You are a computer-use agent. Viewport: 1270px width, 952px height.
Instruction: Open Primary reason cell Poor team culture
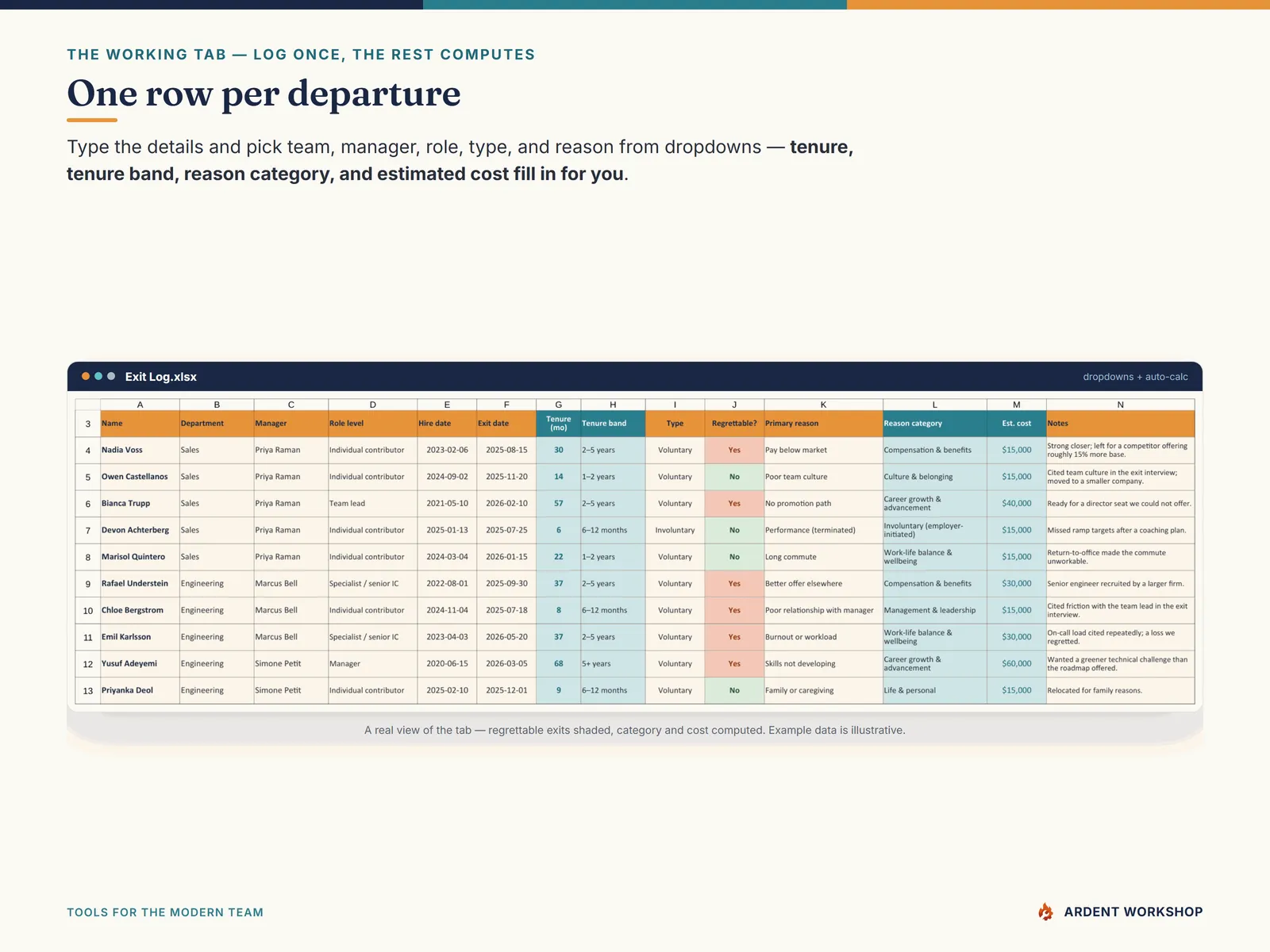coord(823,477)
